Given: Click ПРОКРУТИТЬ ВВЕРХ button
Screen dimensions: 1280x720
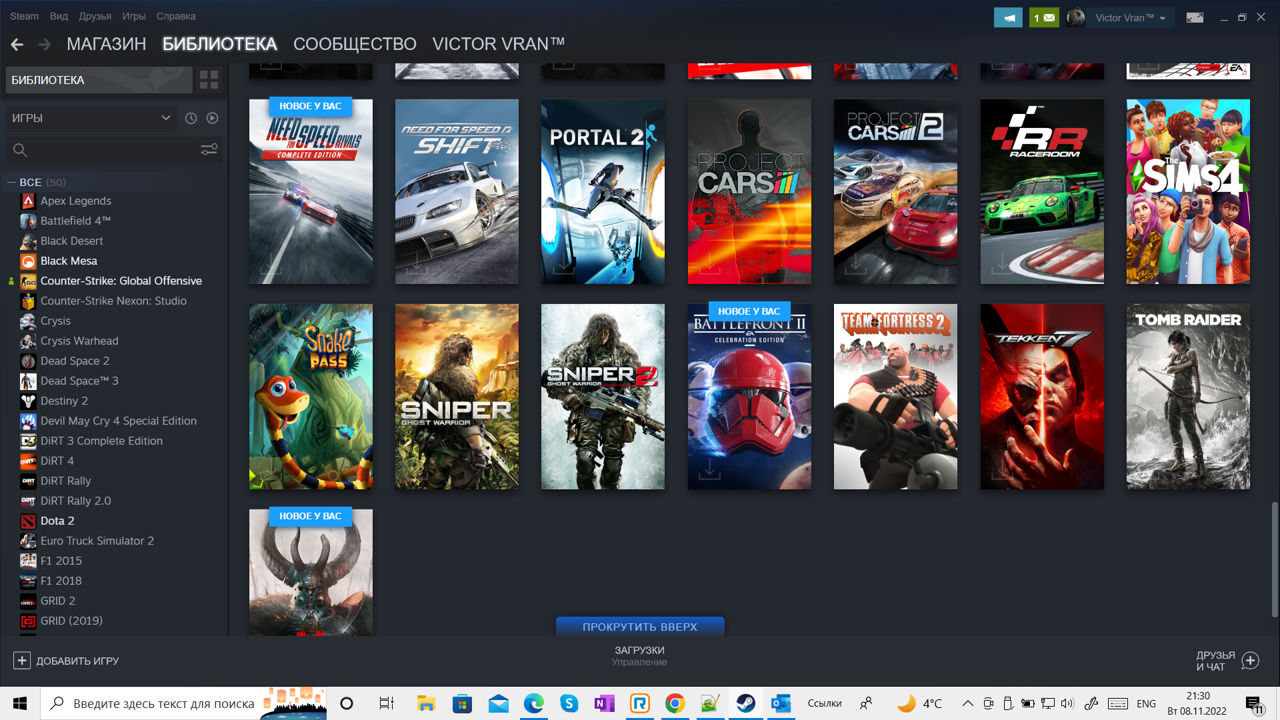Looking at the screenshot, I should 640,627.
